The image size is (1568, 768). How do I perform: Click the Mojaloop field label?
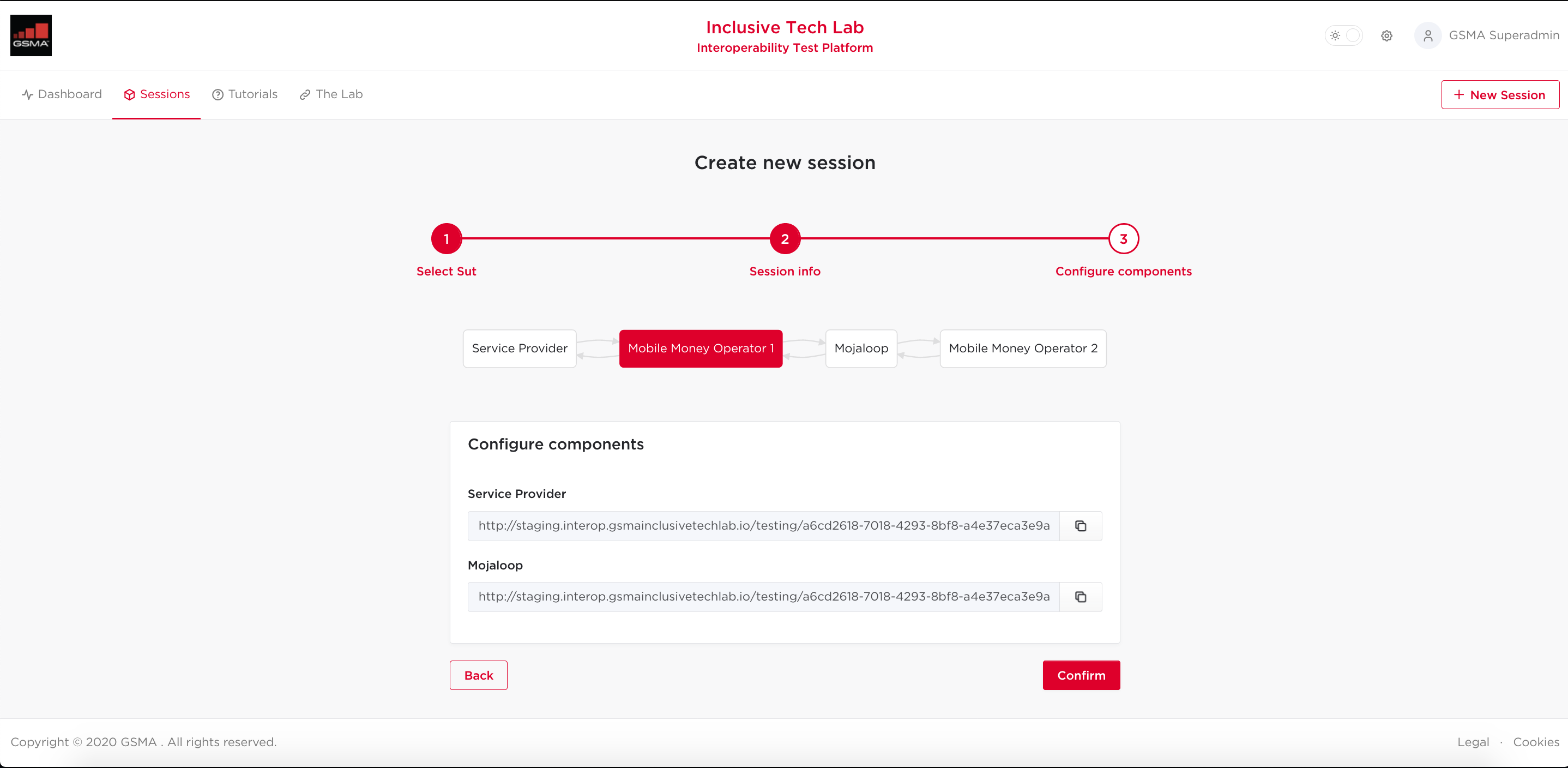(x=495, y=565)
